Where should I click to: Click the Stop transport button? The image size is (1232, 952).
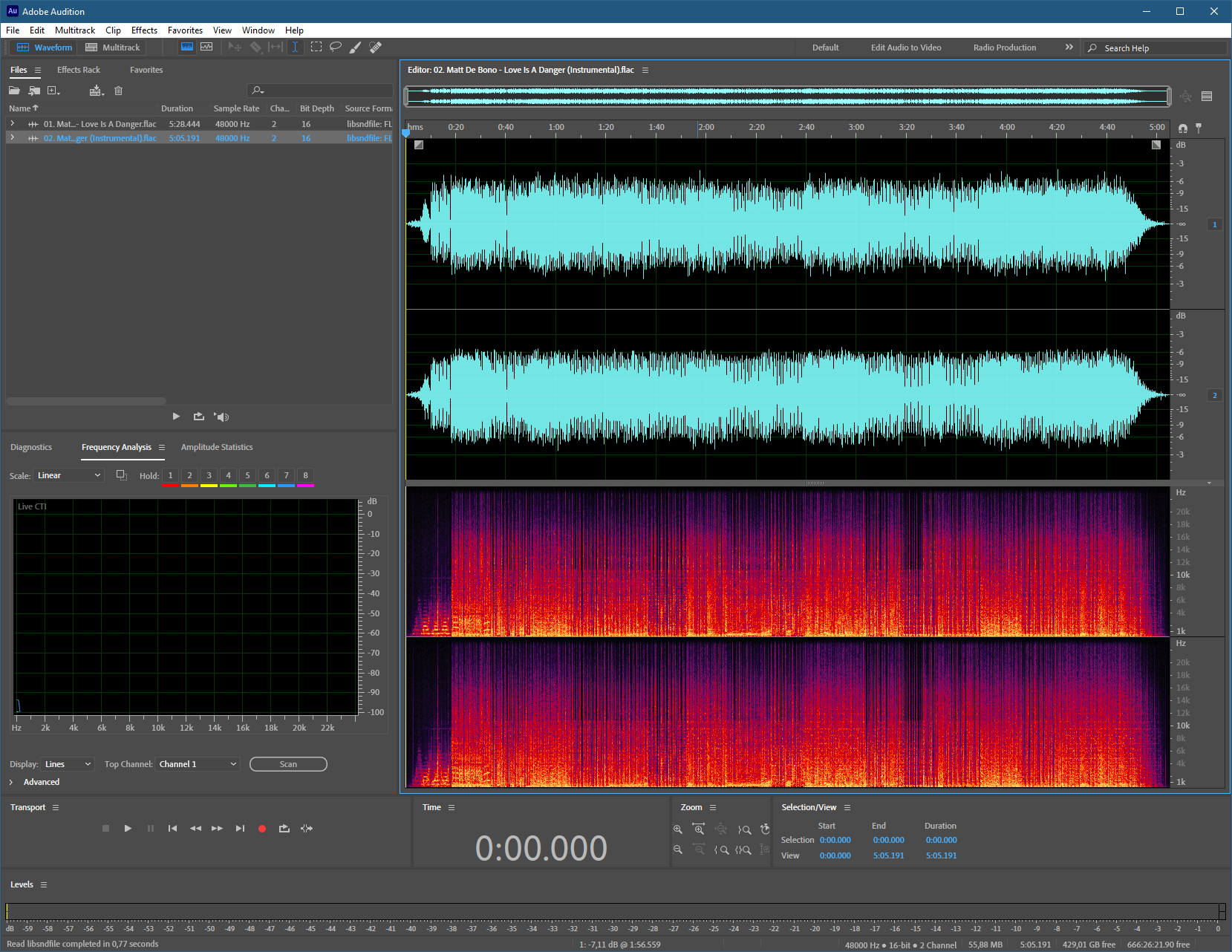coord(105,828)
